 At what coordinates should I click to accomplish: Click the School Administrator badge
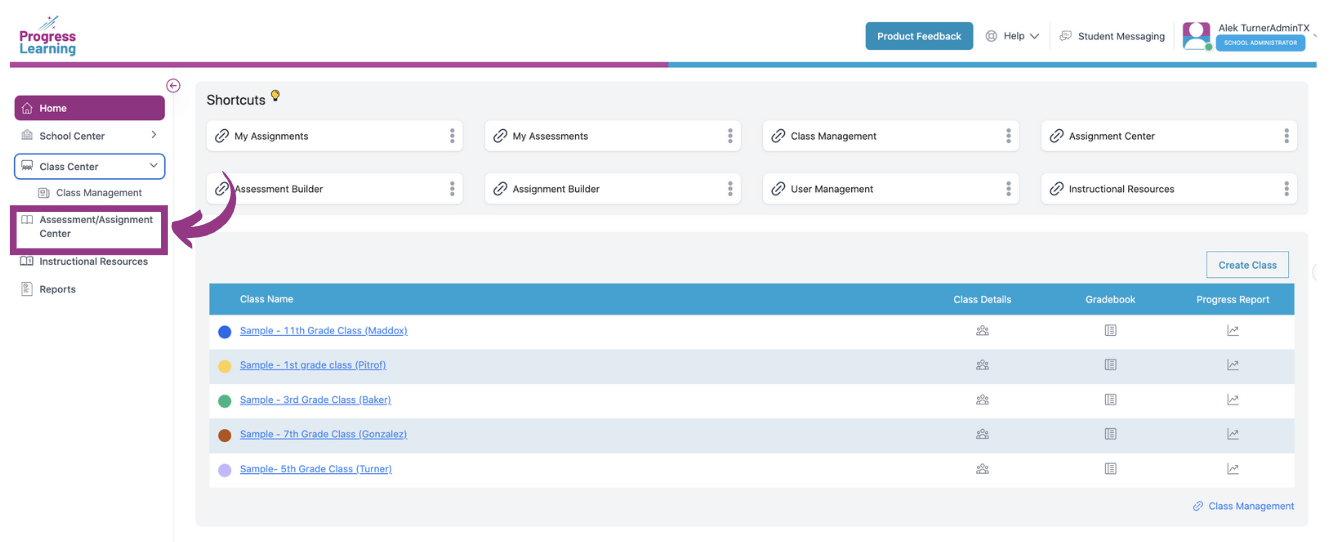(1260, 43)
